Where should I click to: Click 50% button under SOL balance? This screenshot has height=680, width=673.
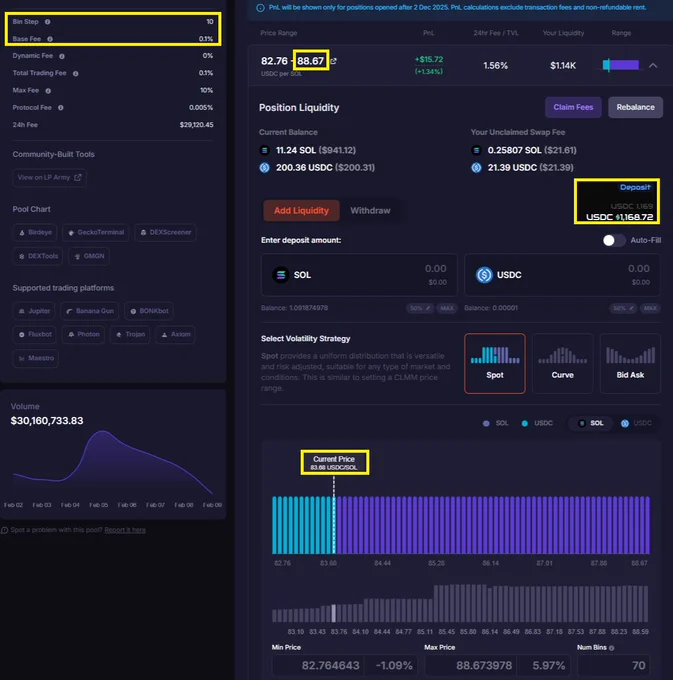[x=419, y=308]
